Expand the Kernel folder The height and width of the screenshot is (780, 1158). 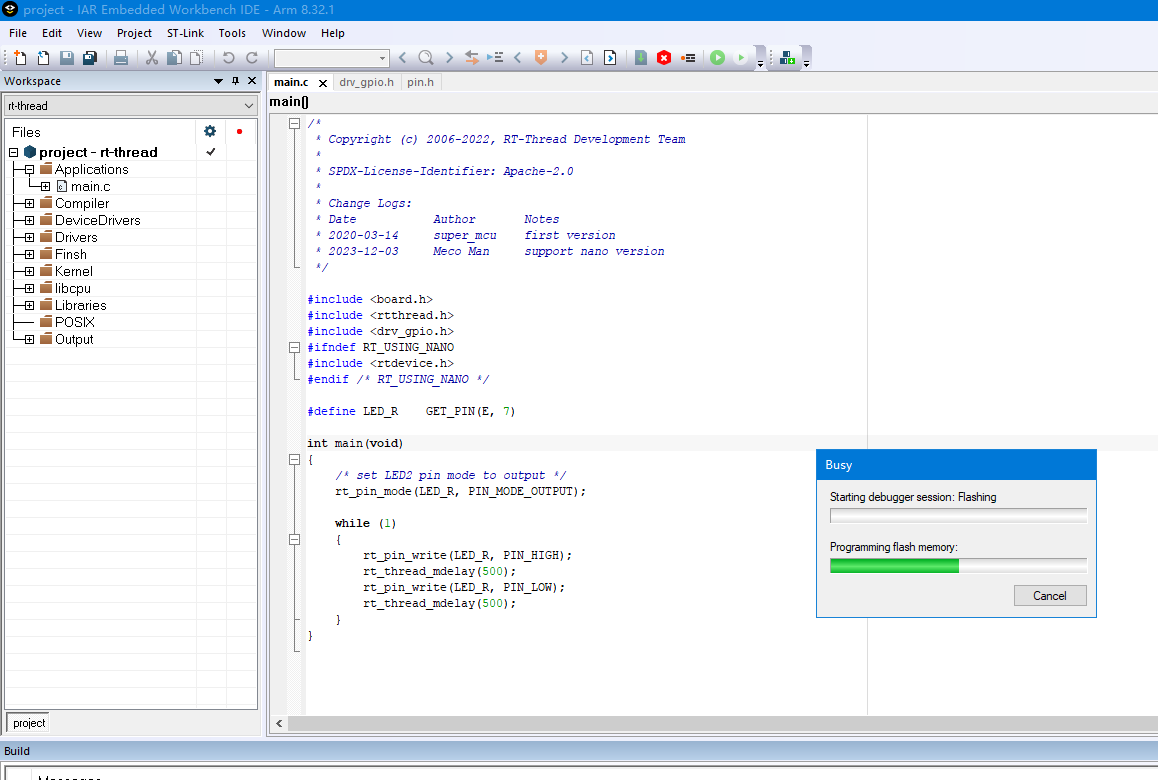tap(30, 271)
